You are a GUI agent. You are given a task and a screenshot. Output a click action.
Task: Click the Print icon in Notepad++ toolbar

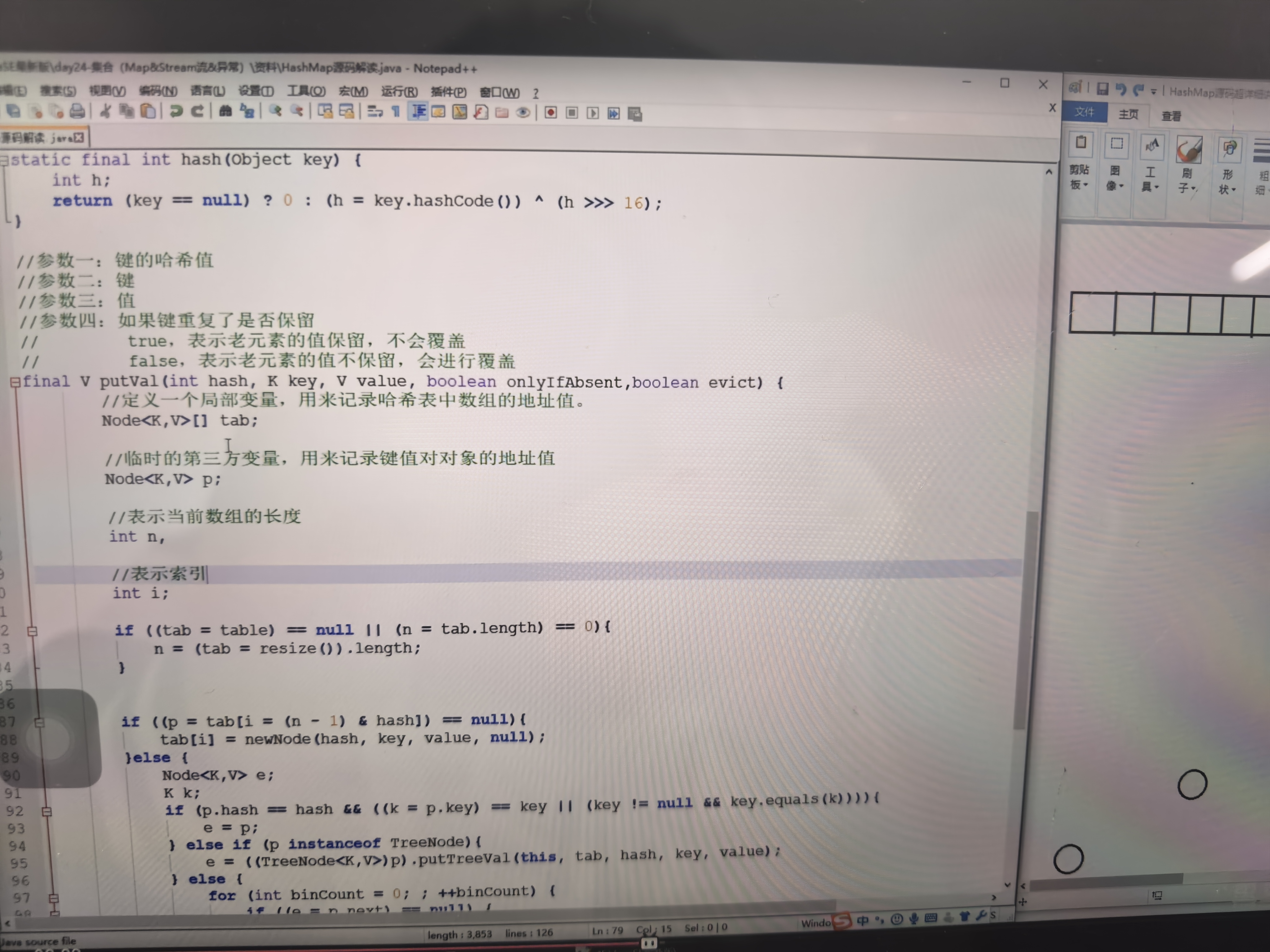click(78, 111)
